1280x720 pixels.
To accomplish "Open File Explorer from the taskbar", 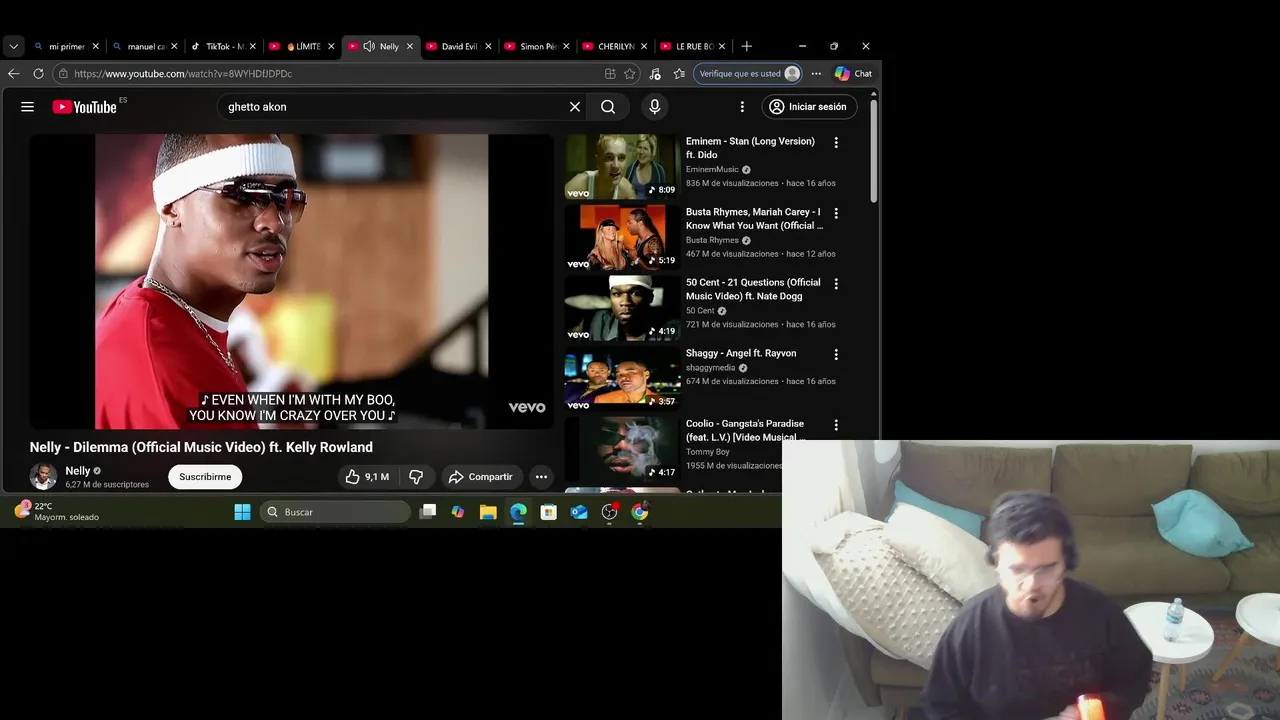I will coord(488,512).
